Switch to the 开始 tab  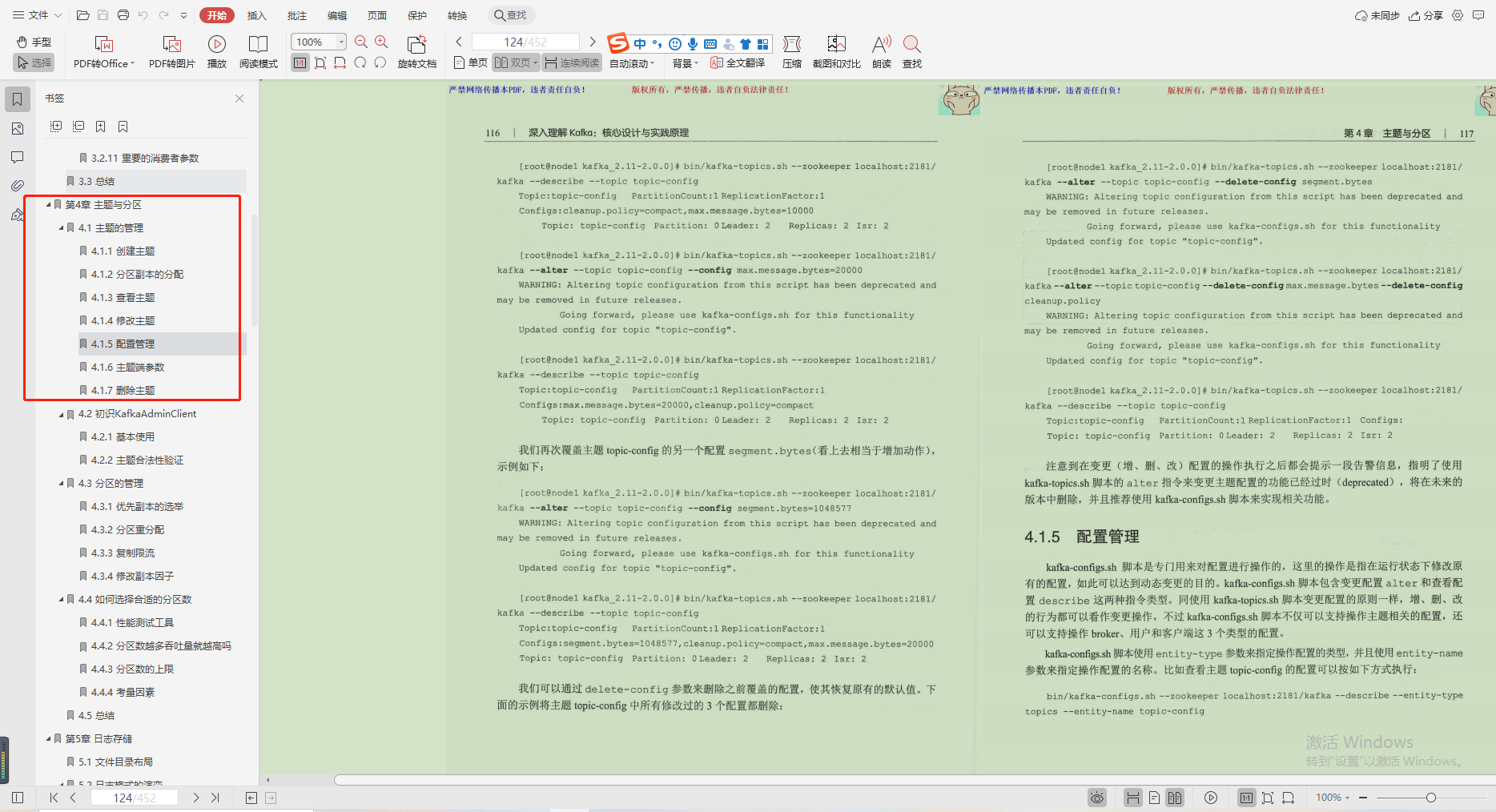tap(217, 15)
